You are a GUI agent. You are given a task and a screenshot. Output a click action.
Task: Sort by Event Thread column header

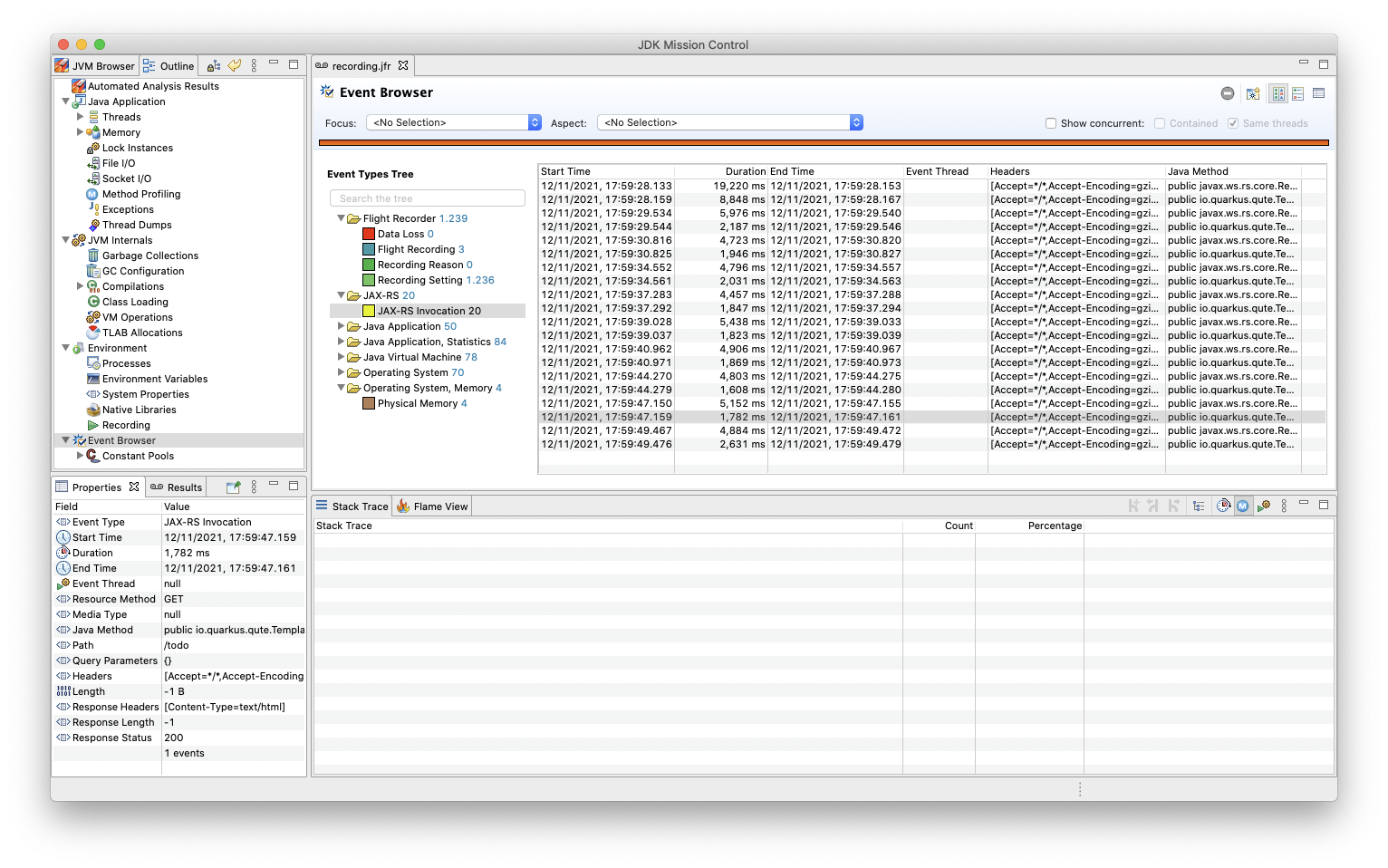point(946,171)
